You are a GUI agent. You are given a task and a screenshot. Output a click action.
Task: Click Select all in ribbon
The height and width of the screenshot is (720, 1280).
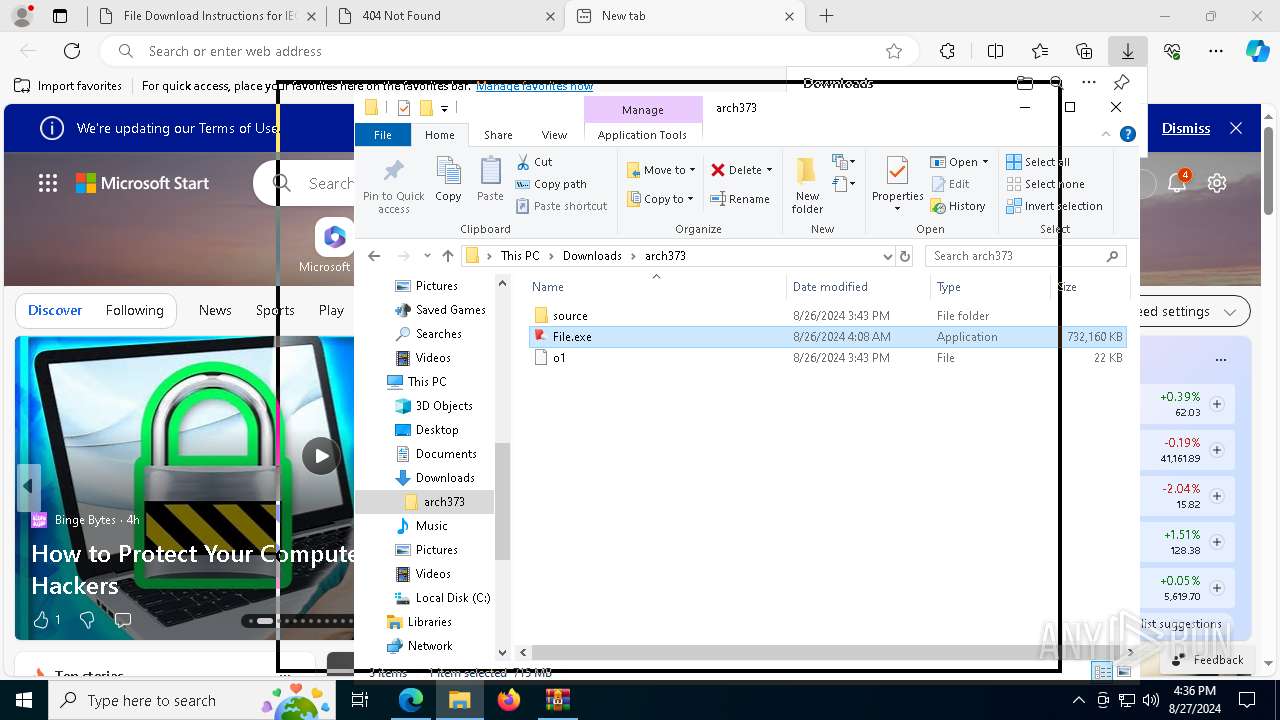(x=1038, y=162)
